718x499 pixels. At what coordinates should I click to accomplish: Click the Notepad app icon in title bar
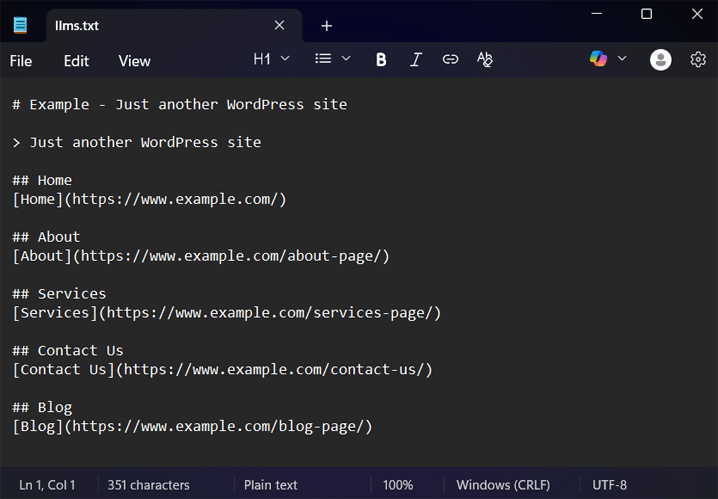[x=21, y=25]
